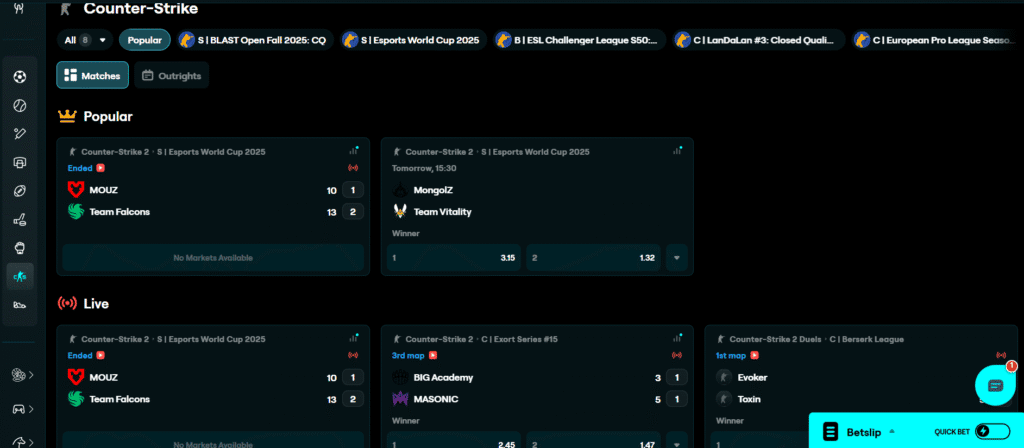
Task: Click the C | Exort Series #15 tournament label
Action: pos(520,339)
